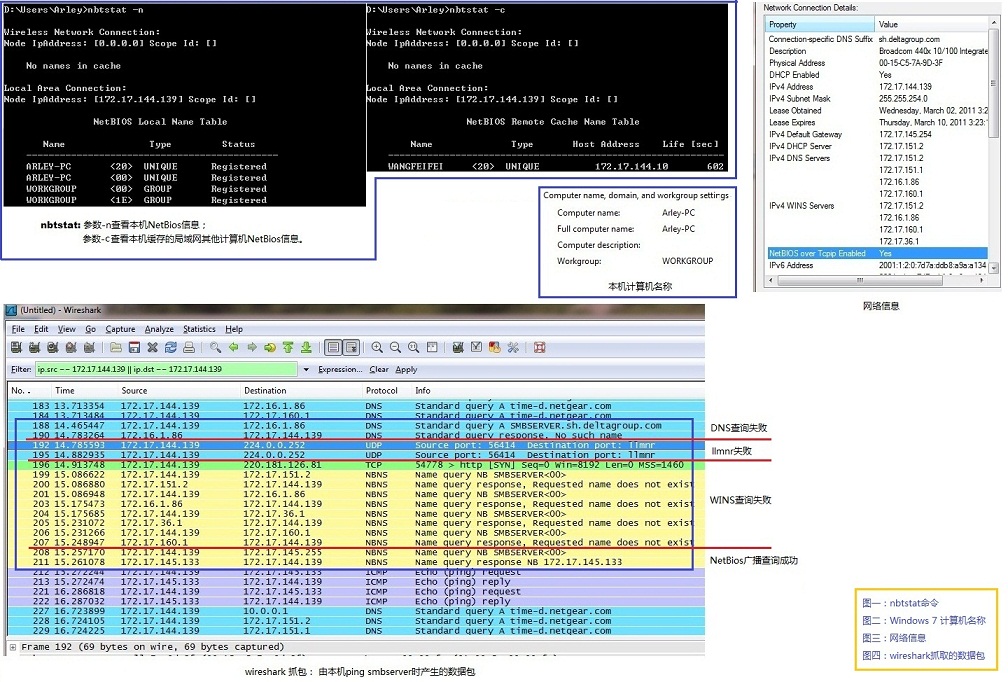This screenshot has height=682, width=1008.
Task: Select packet 227 DNS query to 10.0.0.1
Action: [x=356, y=611]
